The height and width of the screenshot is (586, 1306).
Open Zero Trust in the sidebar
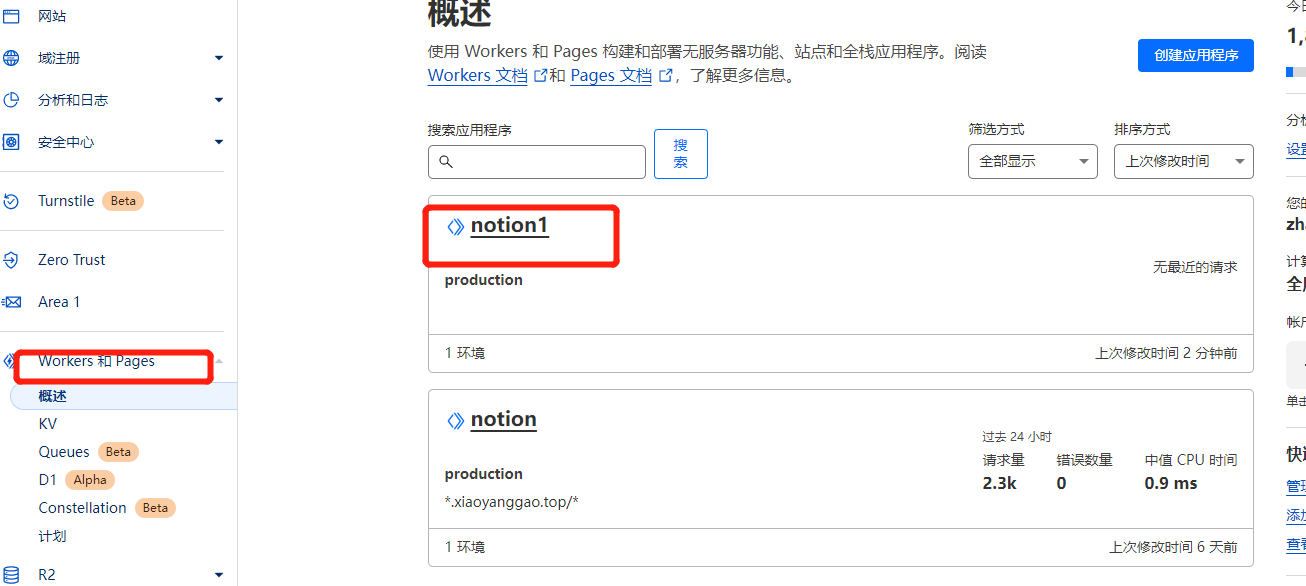click(x=71, y=260)
